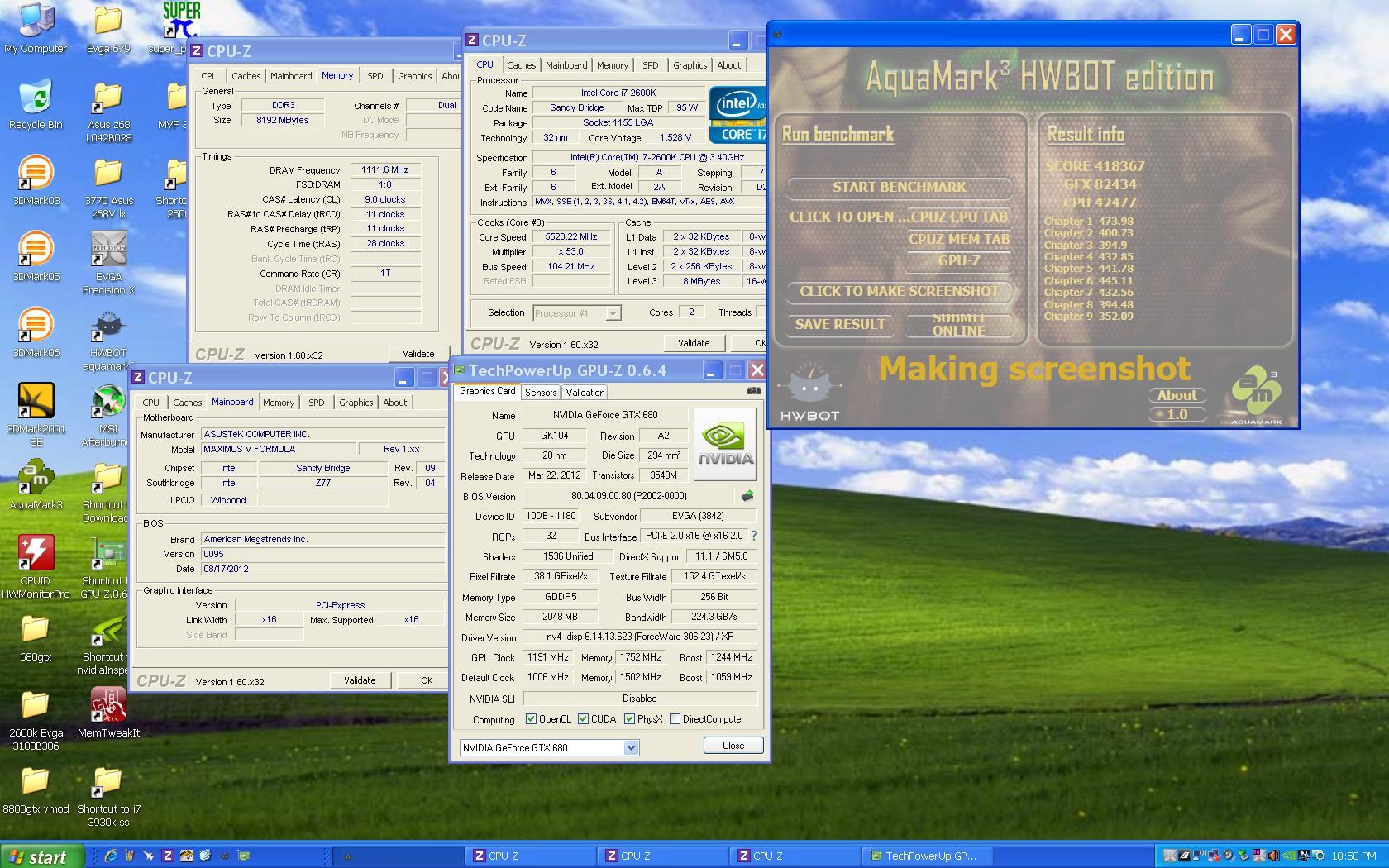The width and height of the screenshot is (1389, 868).
Task: Click Close button in GPU-Z
Action: (733, 745)
